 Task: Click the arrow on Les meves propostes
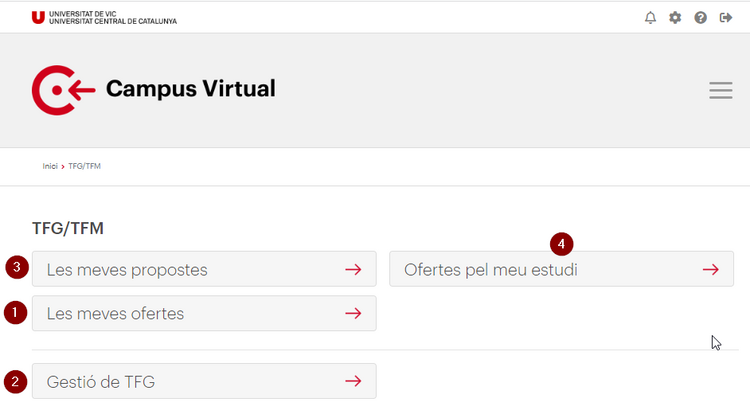(x=353, y=270)
